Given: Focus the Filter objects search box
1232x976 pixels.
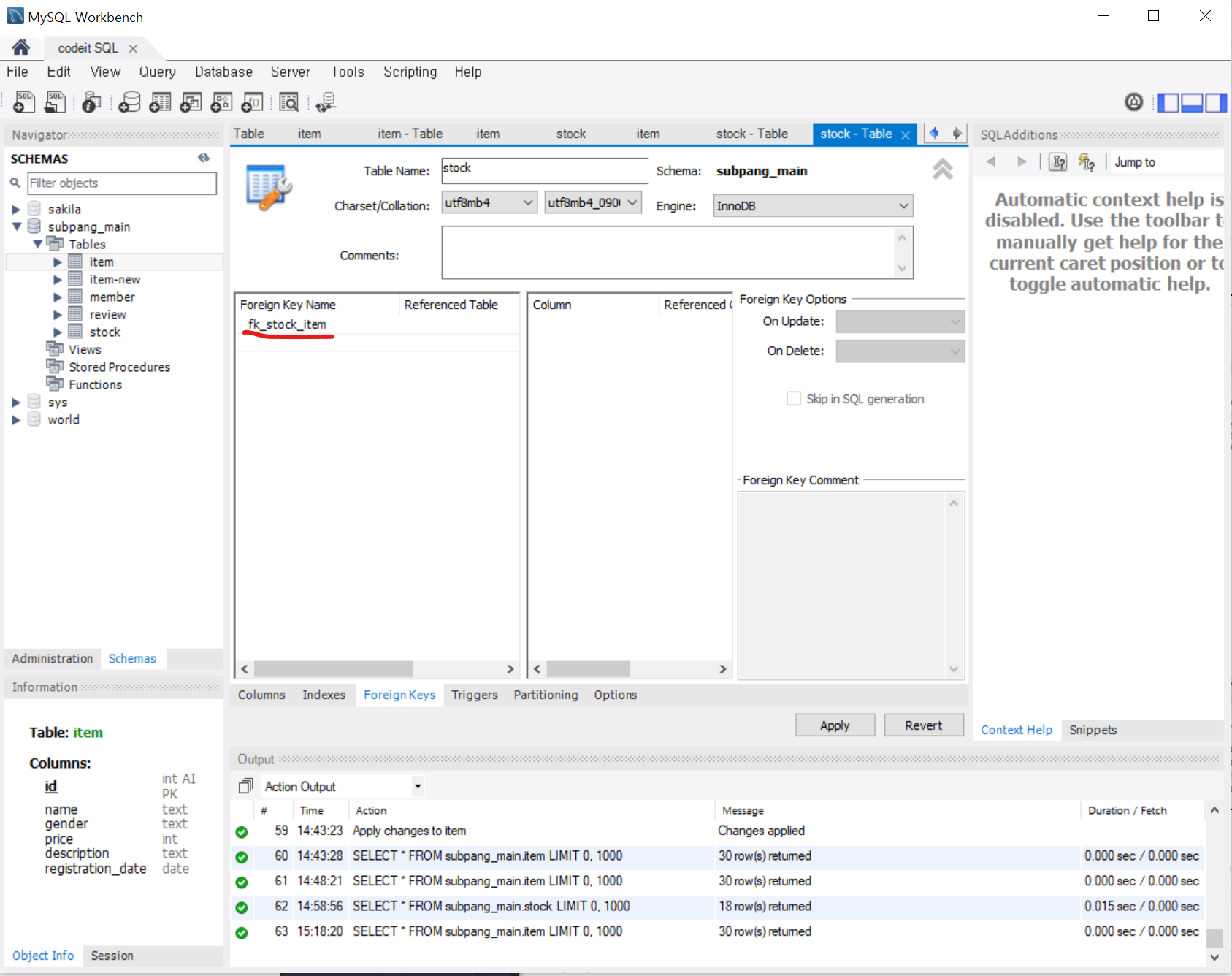Looking at the screenshot, I should click(x=122, y=183).
